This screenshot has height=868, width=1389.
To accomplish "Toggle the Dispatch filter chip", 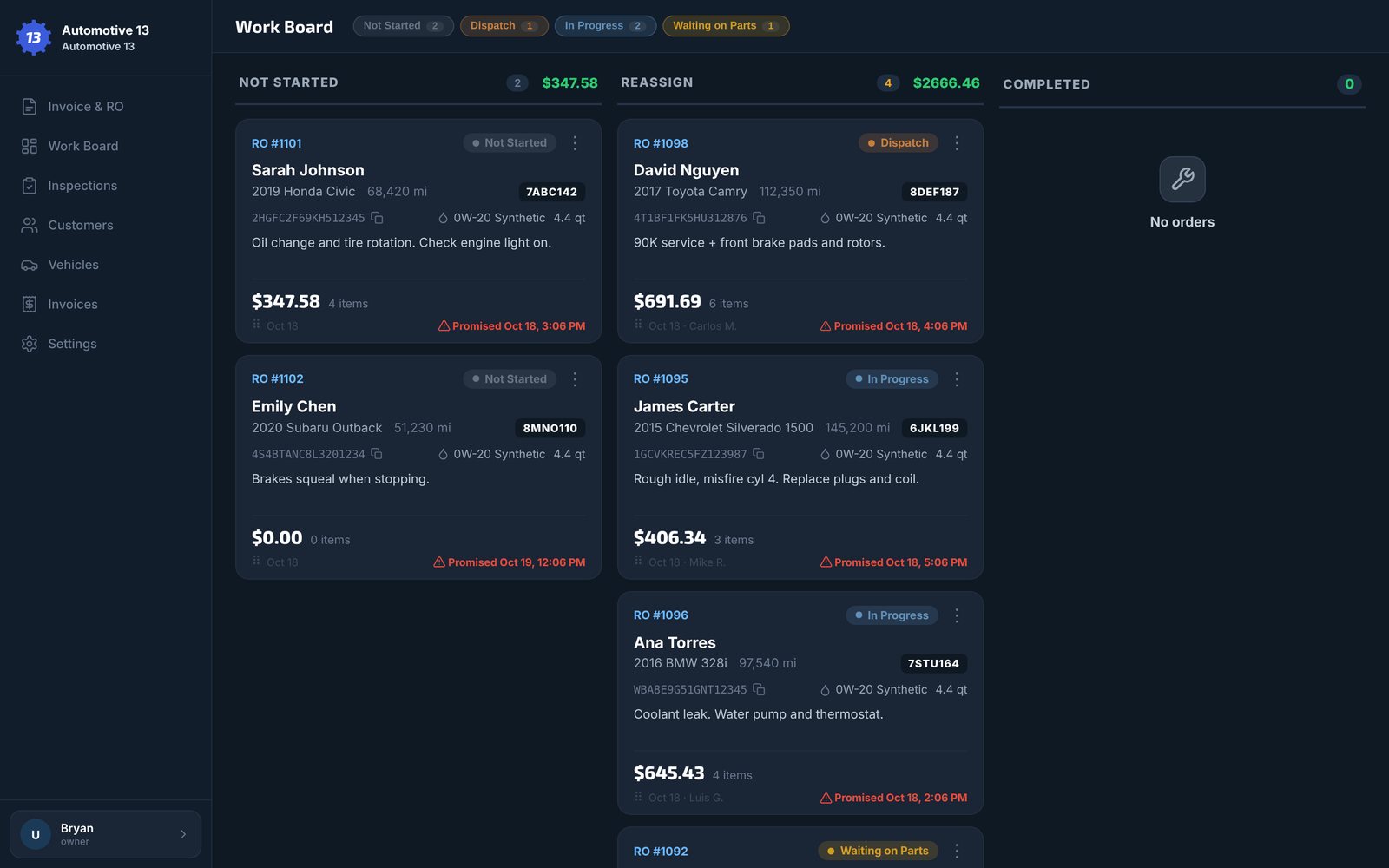I will 504,26.
